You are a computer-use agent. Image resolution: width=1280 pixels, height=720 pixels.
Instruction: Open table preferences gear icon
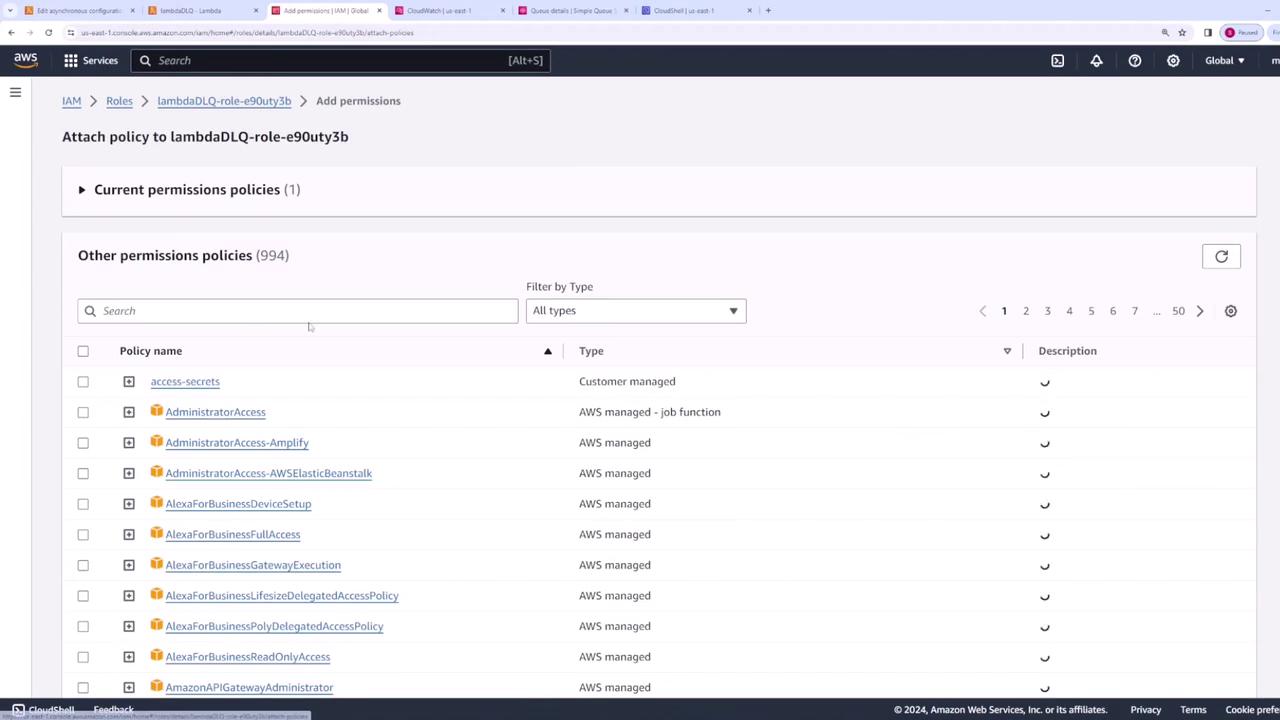tap(1231, 311)
